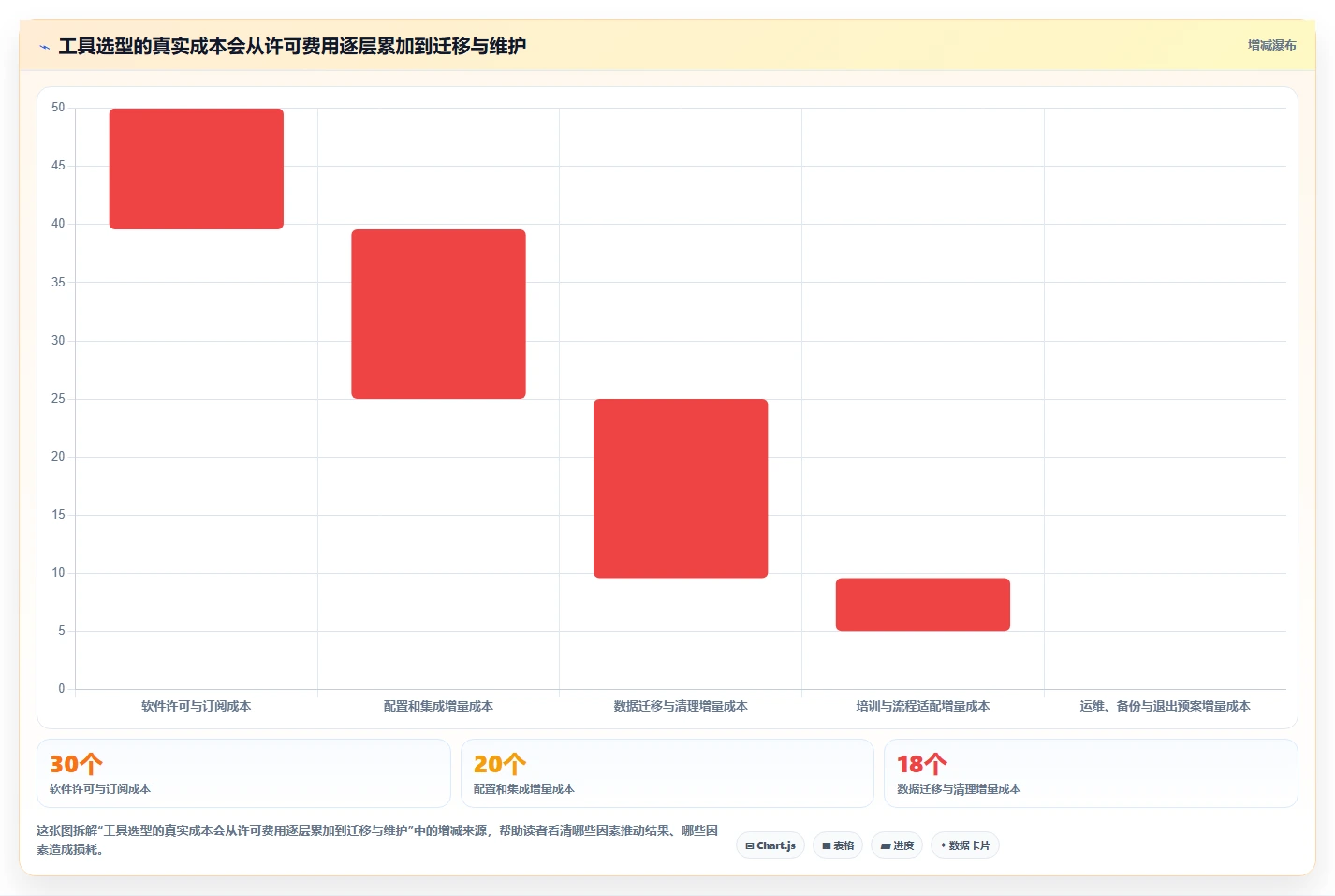Click the 20个 data card value
Image resolution: width=1335 pixels, height=896 pixels.
tap(500, 764)
